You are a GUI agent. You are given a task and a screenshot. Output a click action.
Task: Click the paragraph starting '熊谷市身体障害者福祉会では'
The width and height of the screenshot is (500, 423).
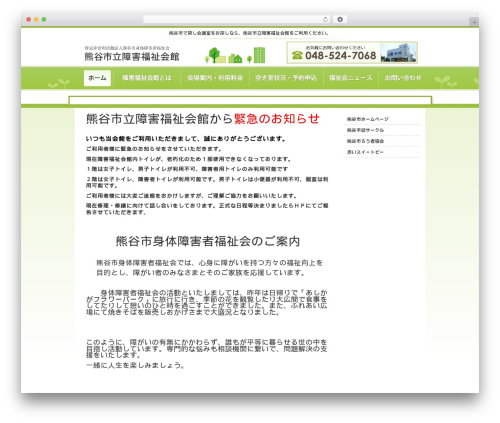click(x=209, y=268)
